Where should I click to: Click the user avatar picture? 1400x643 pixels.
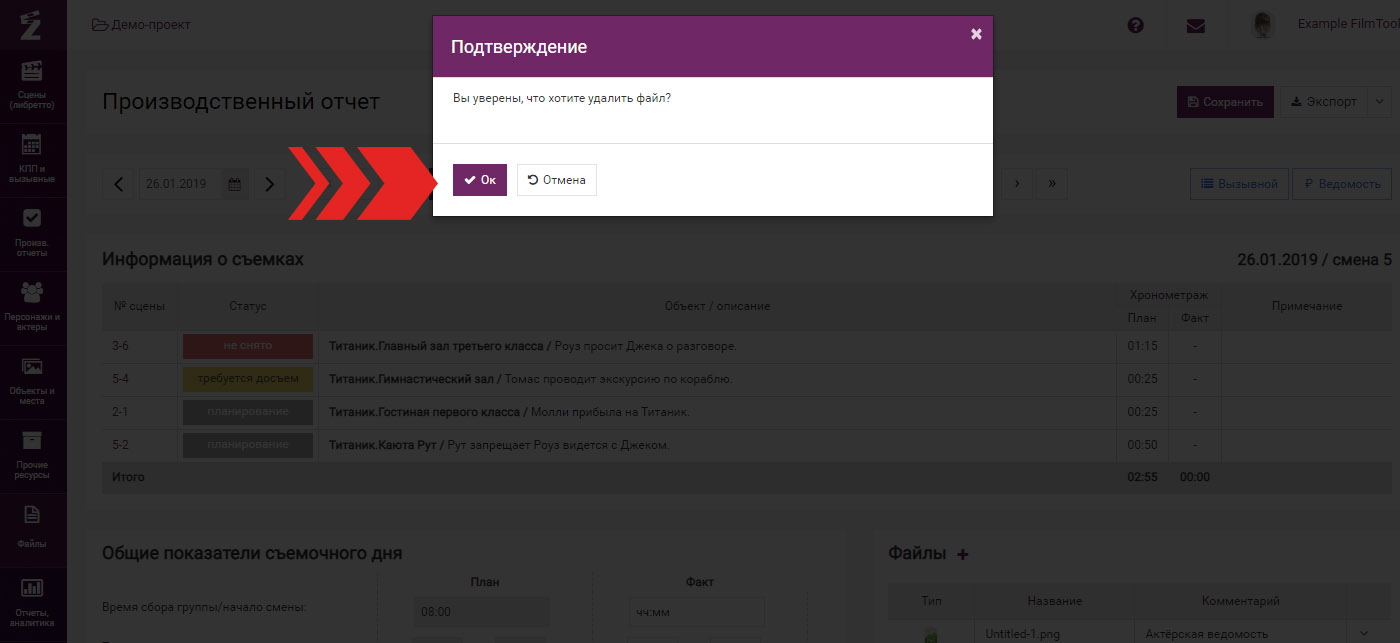pos(1264,25)
